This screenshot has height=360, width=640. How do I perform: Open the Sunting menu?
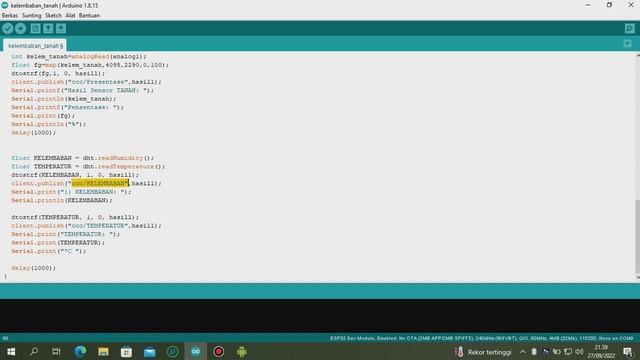click(31, 16)
